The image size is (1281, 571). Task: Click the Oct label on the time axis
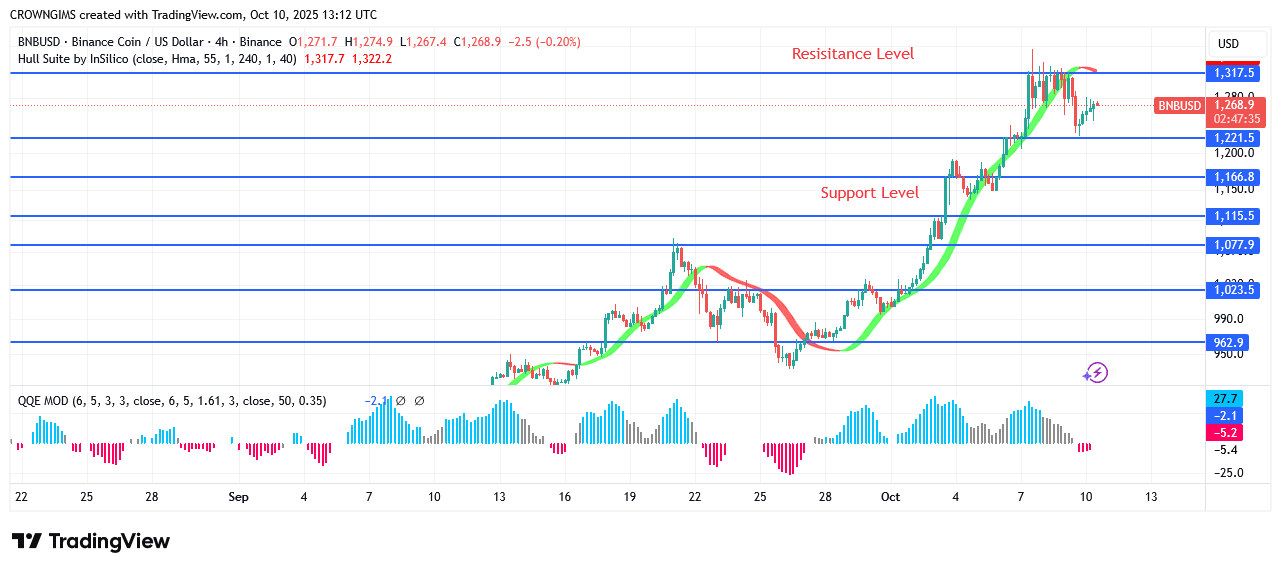[890, 497]
